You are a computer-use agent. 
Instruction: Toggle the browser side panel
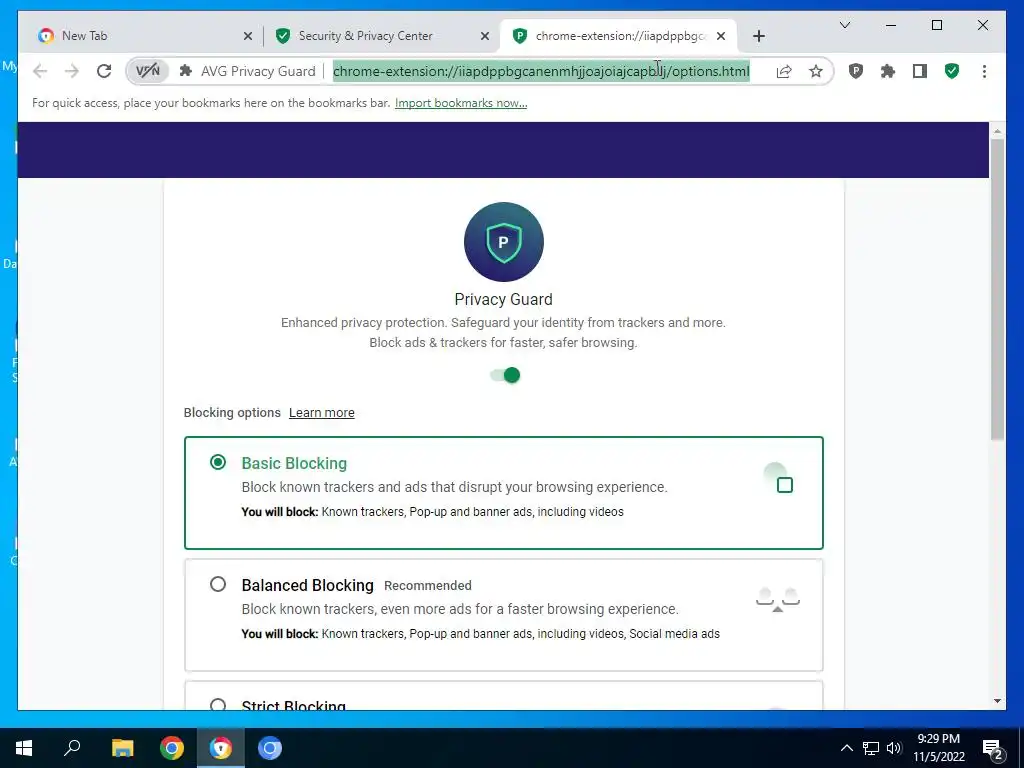pyautogui.click(x=920, y=71)
